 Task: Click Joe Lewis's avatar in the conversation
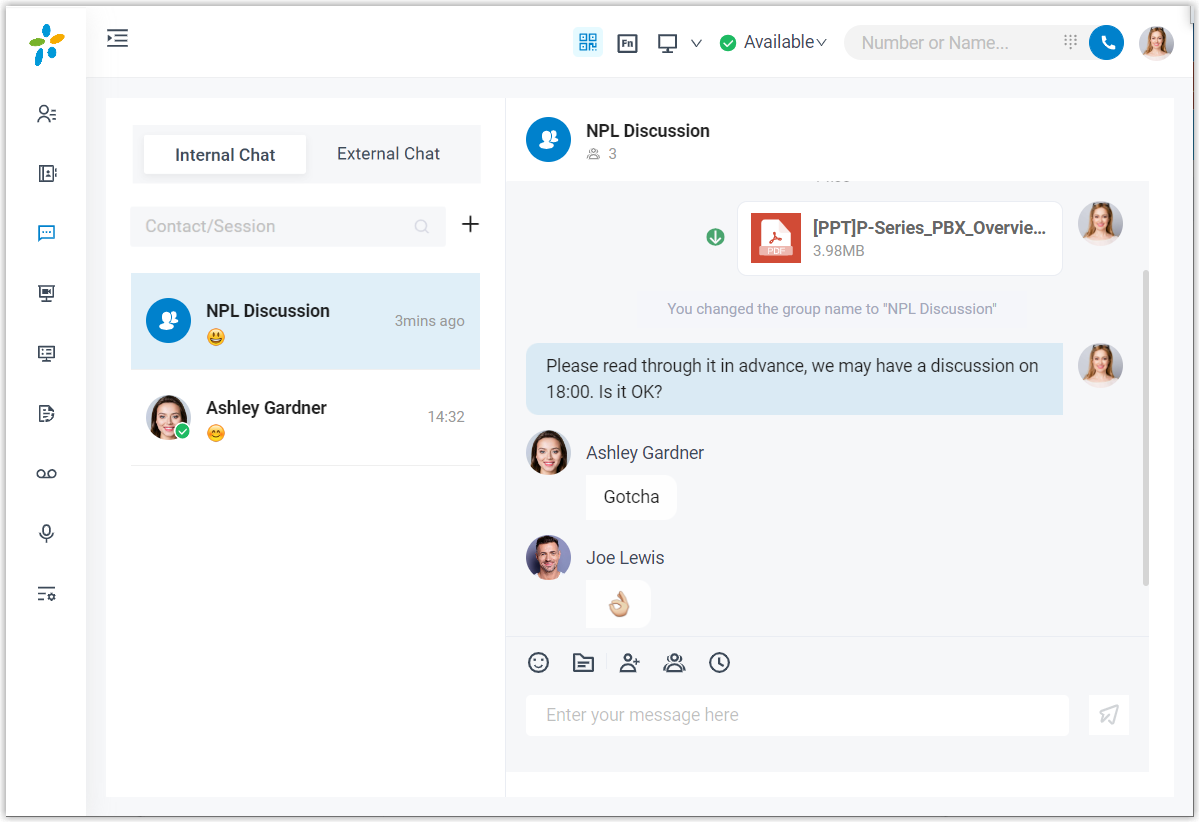point(548,558)
